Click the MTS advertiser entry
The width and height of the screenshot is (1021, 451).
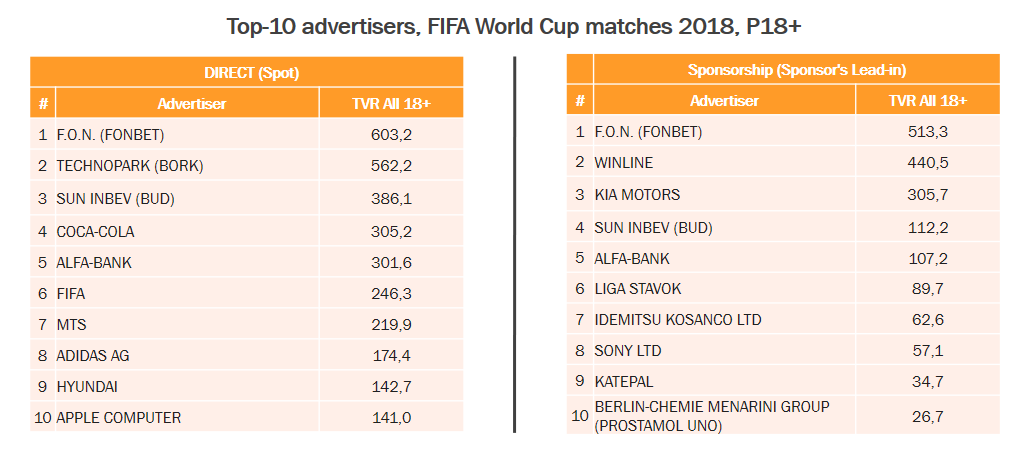tap(69, 324)
